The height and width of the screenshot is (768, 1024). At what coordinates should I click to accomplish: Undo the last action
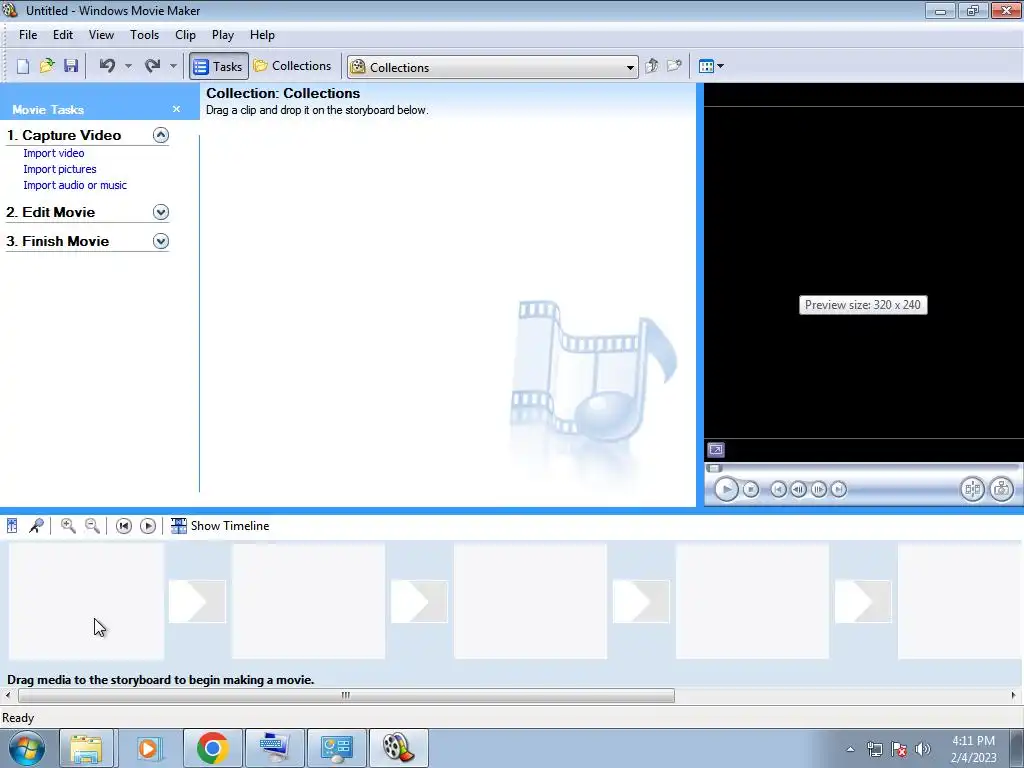coord(107,66)
